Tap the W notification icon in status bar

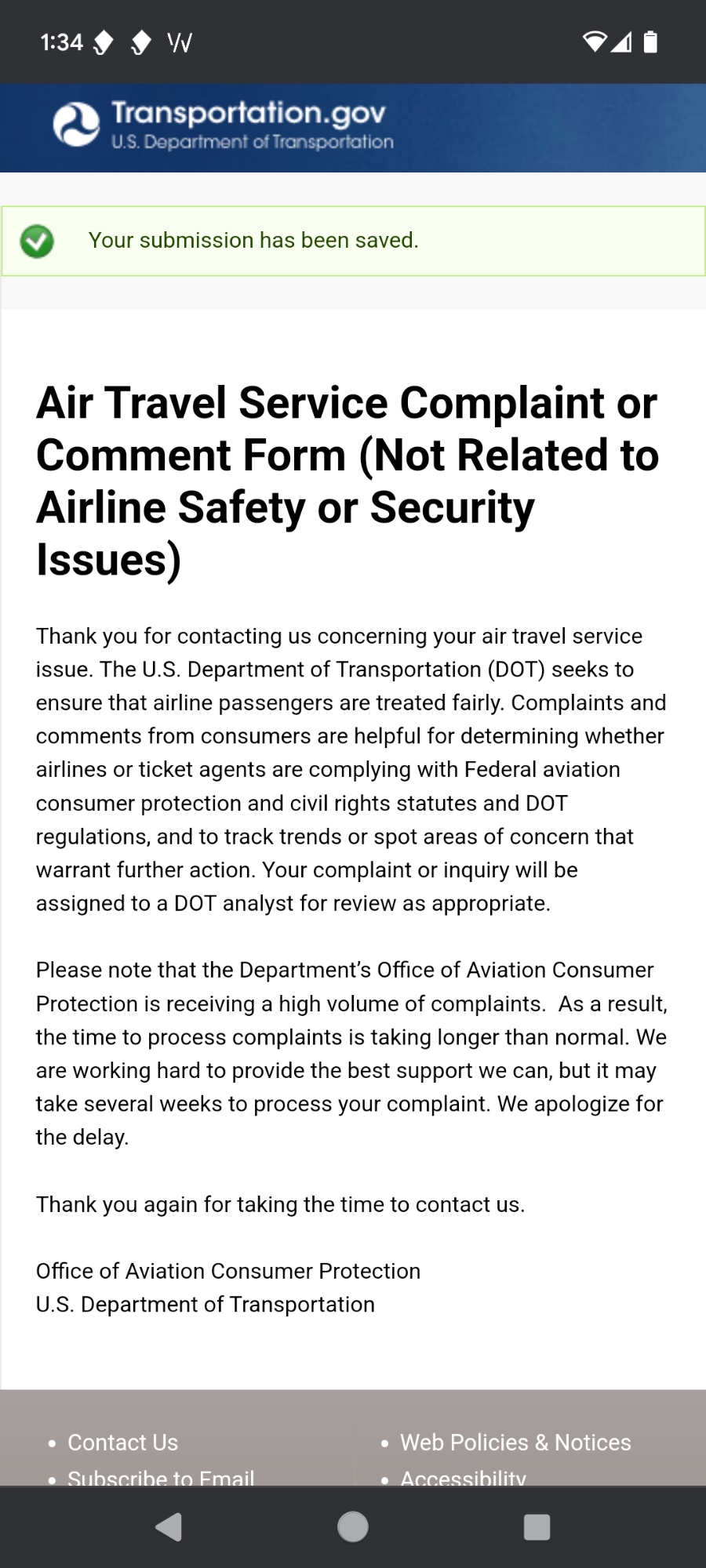coord(180,42)
